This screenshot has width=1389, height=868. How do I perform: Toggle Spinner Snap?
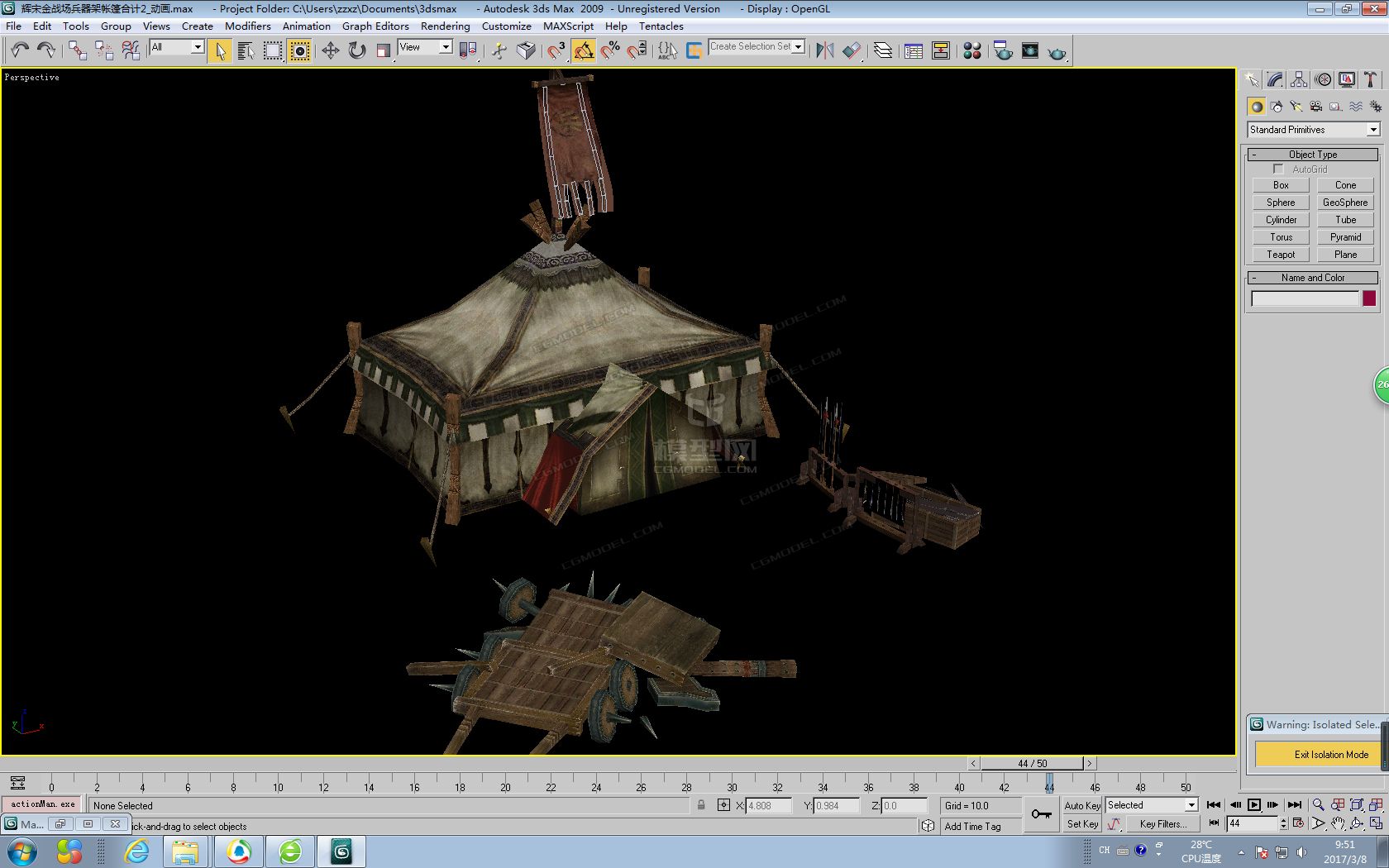(637, 50)
